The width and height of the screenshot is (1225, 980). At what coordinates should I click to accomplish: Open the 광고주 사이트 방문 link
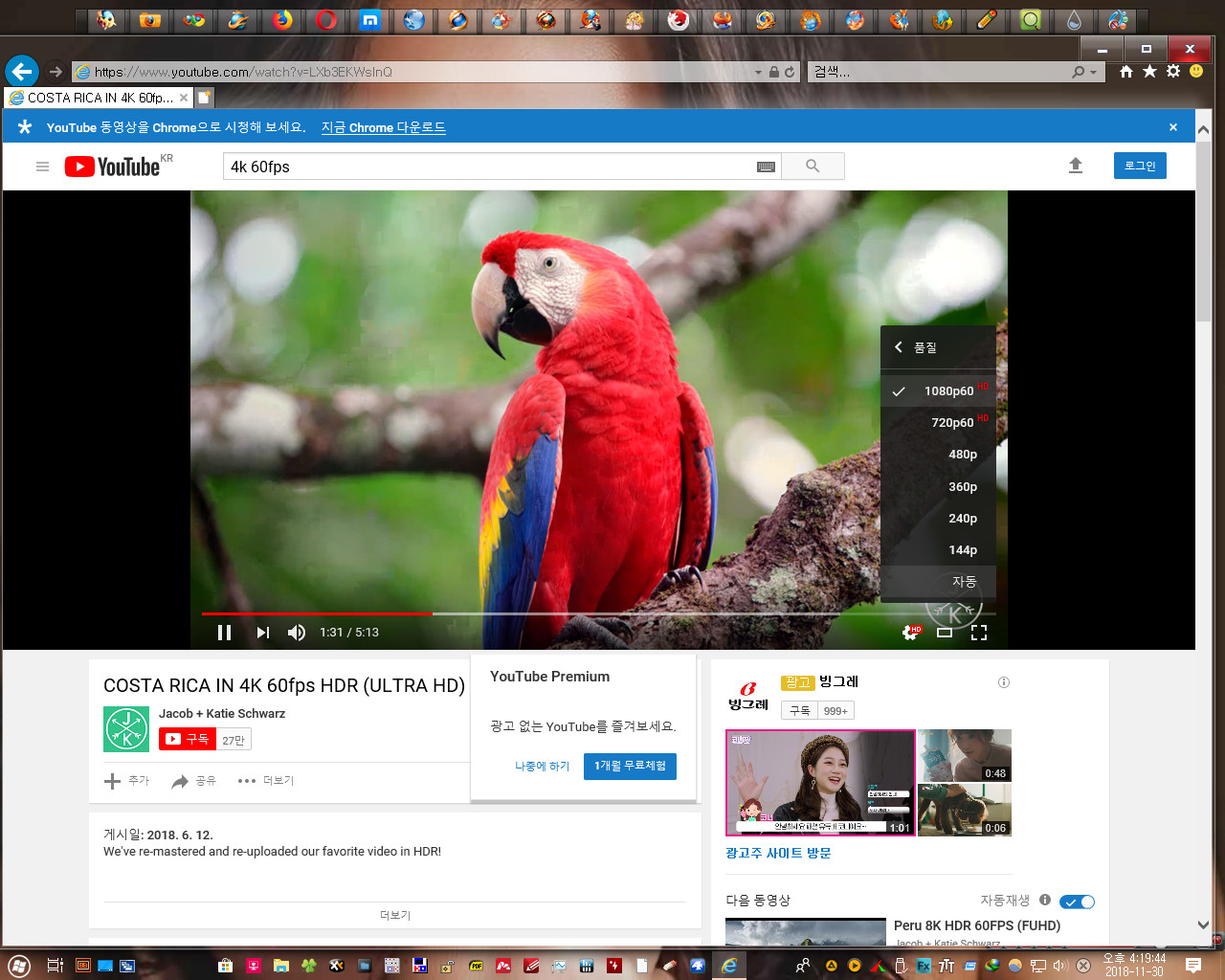(778, 853)
